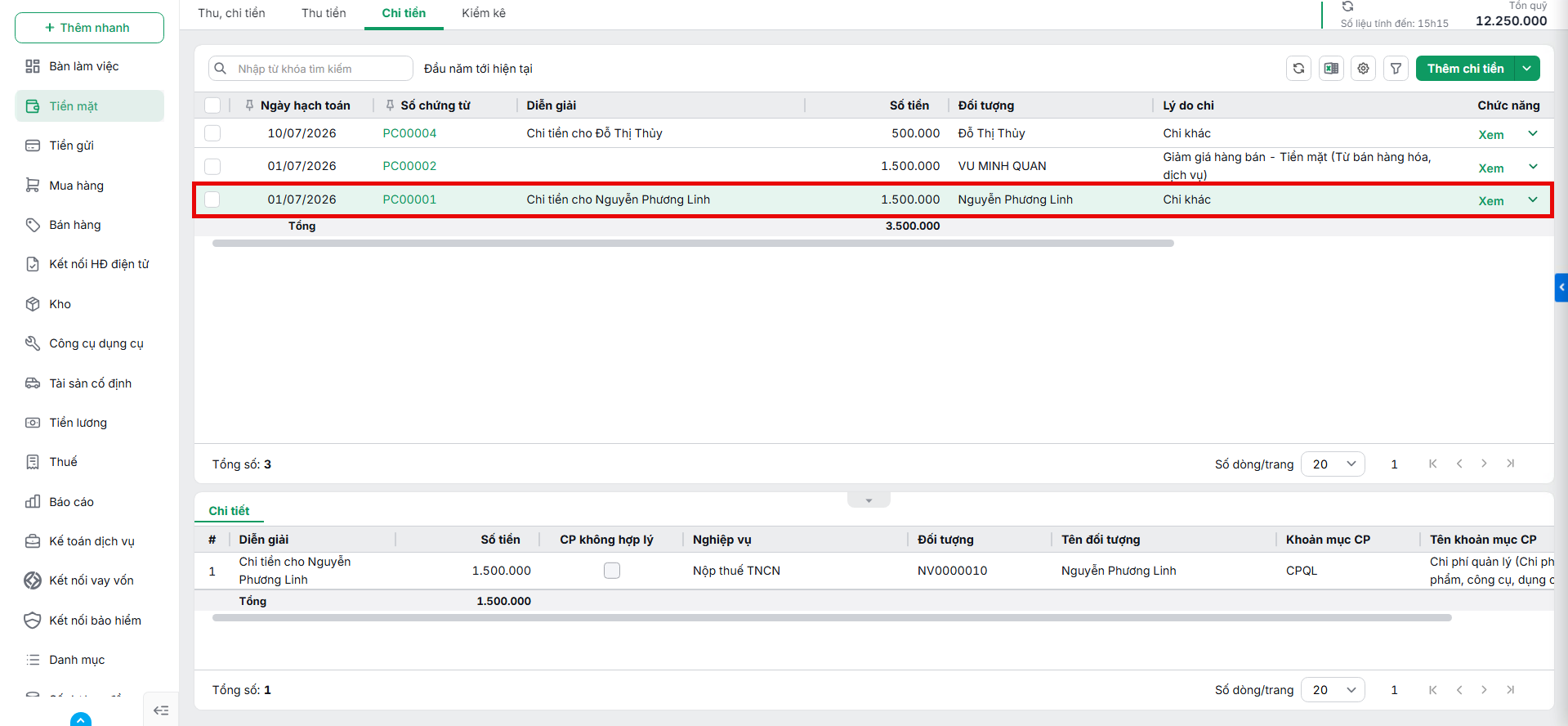This screenshot has height=726, width=1568.
Task: Click Xem for the VU MINH QUAN row
Action: [1491, 168]
